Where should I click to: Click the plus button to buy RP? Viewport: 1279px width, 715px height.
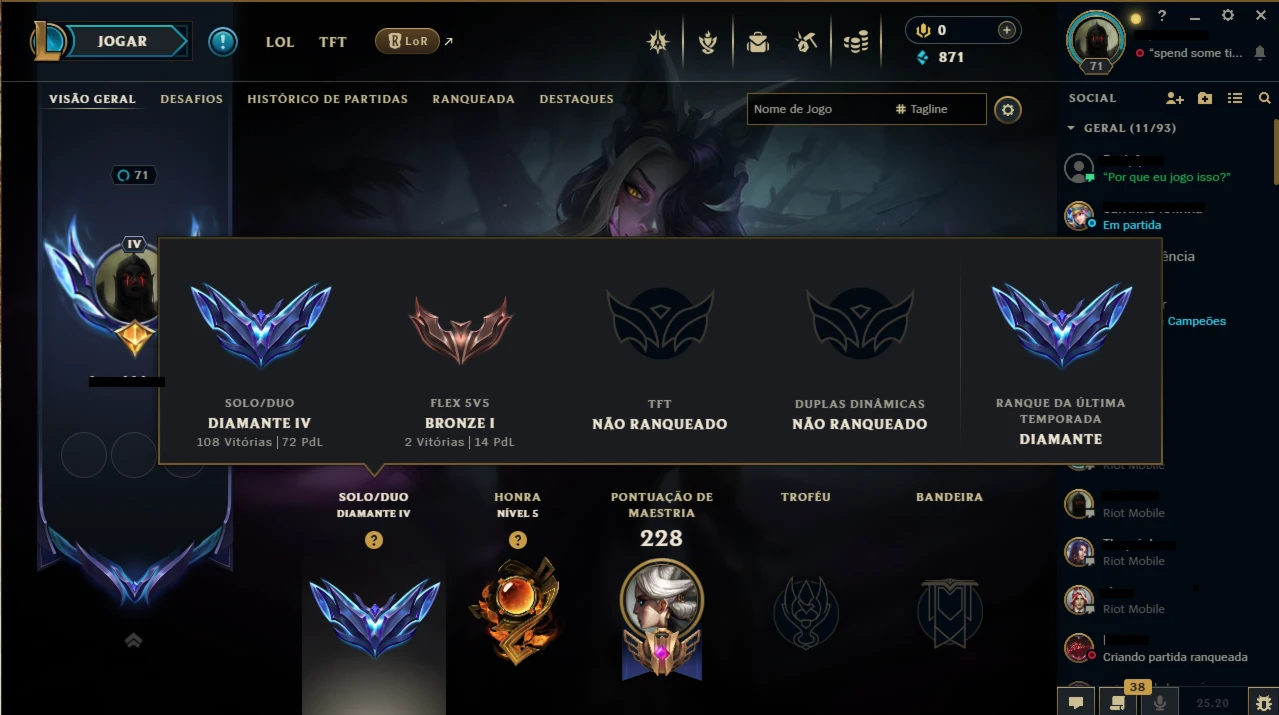tap(1007, 30)
